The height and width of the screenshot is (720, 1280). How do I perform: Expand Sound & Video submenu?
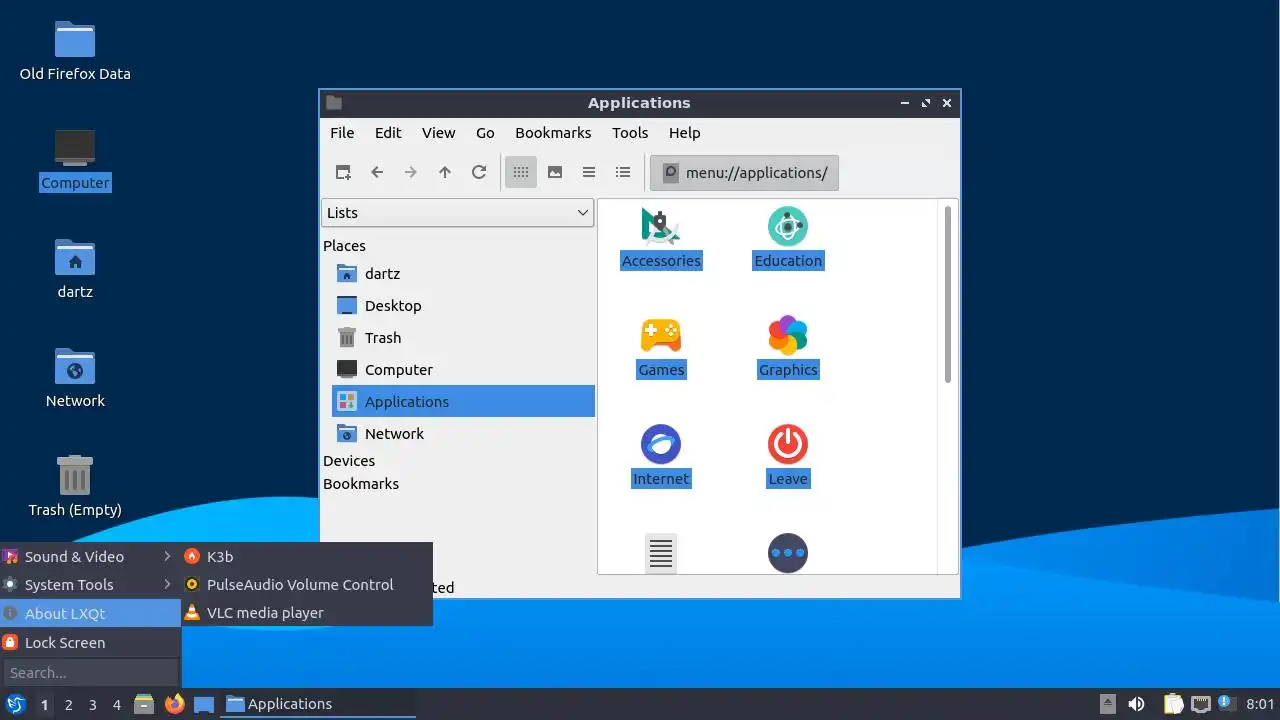click(90, 556)
